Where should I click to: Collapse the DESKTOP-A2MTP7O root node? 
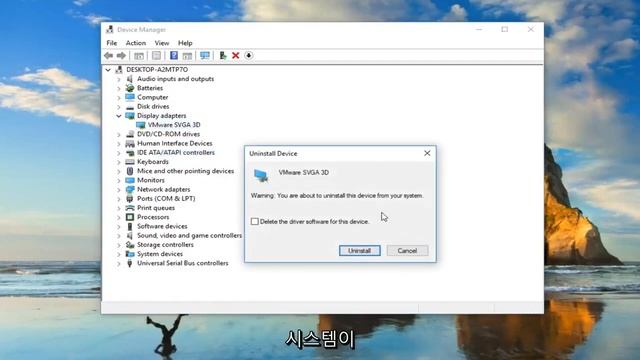108,70
